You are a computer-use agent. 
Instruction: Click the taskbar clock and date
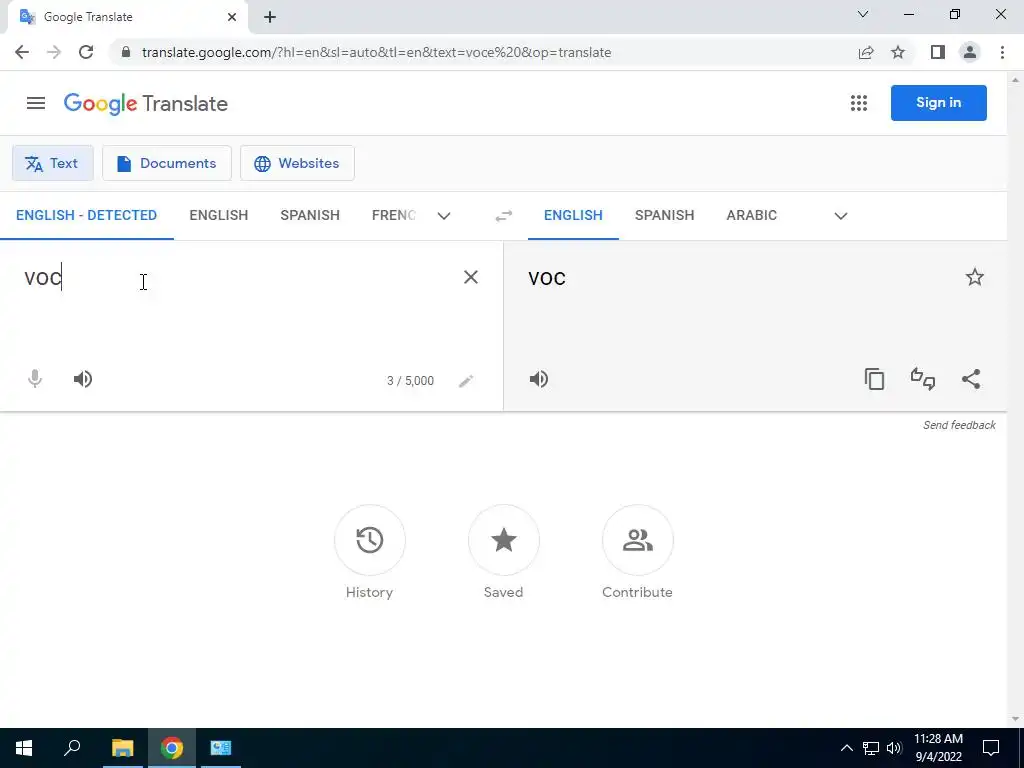[x=938, y=748]
